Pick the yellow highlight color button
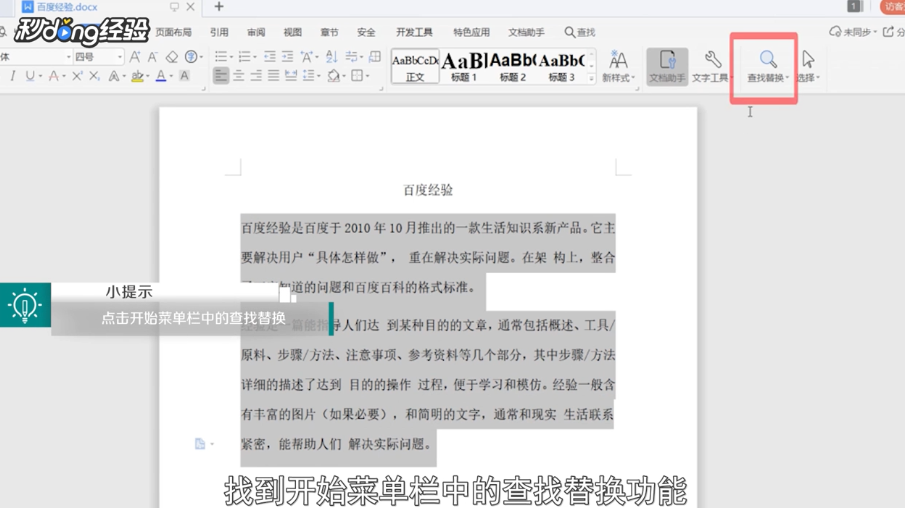905x508 pixels. [x=137, y=76]
